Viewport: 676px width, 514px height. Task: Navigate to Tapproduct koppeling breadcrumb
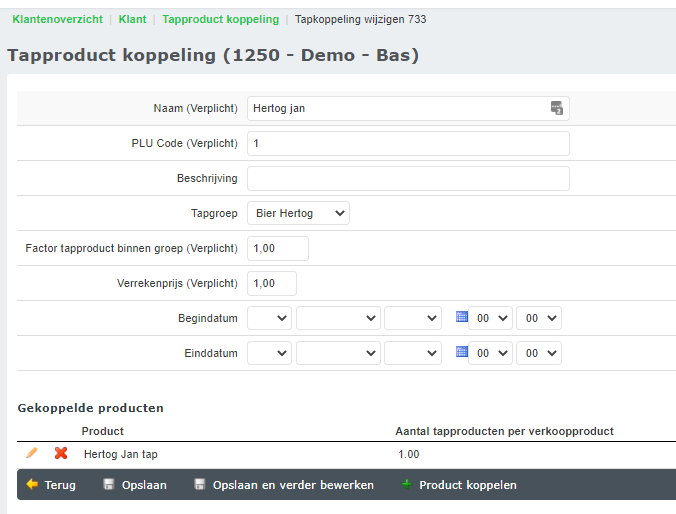[x=220, y=19]
